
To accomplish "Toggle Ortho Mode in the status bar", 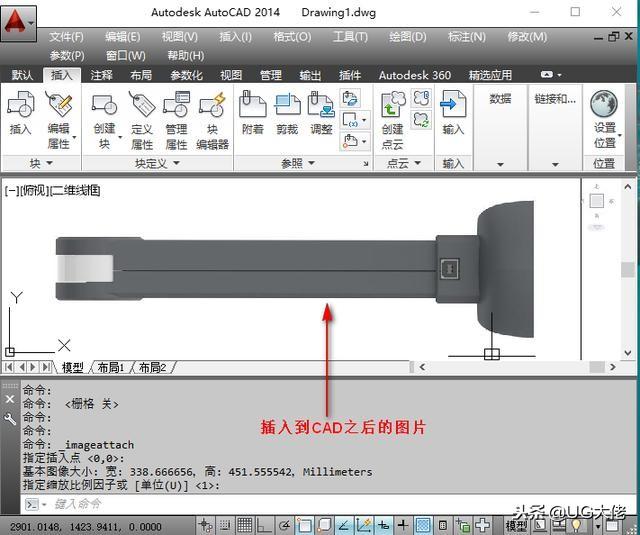I will tap(264, 525).
